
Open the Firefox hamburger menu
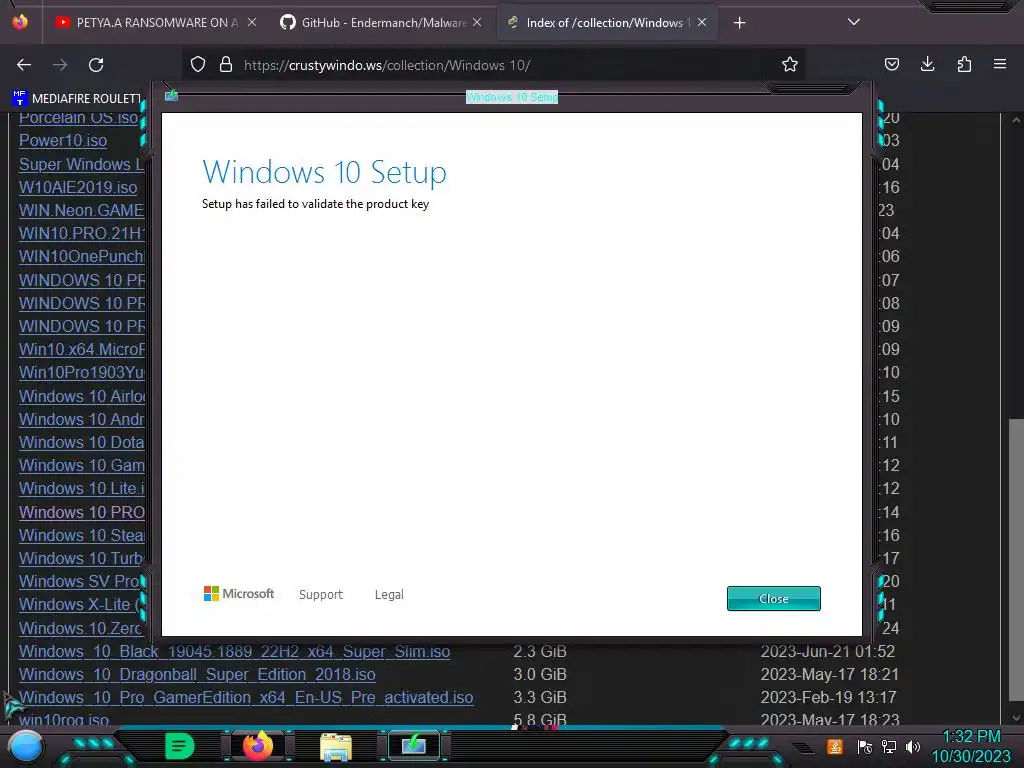pyautogui.click(x=1000, y=64)
